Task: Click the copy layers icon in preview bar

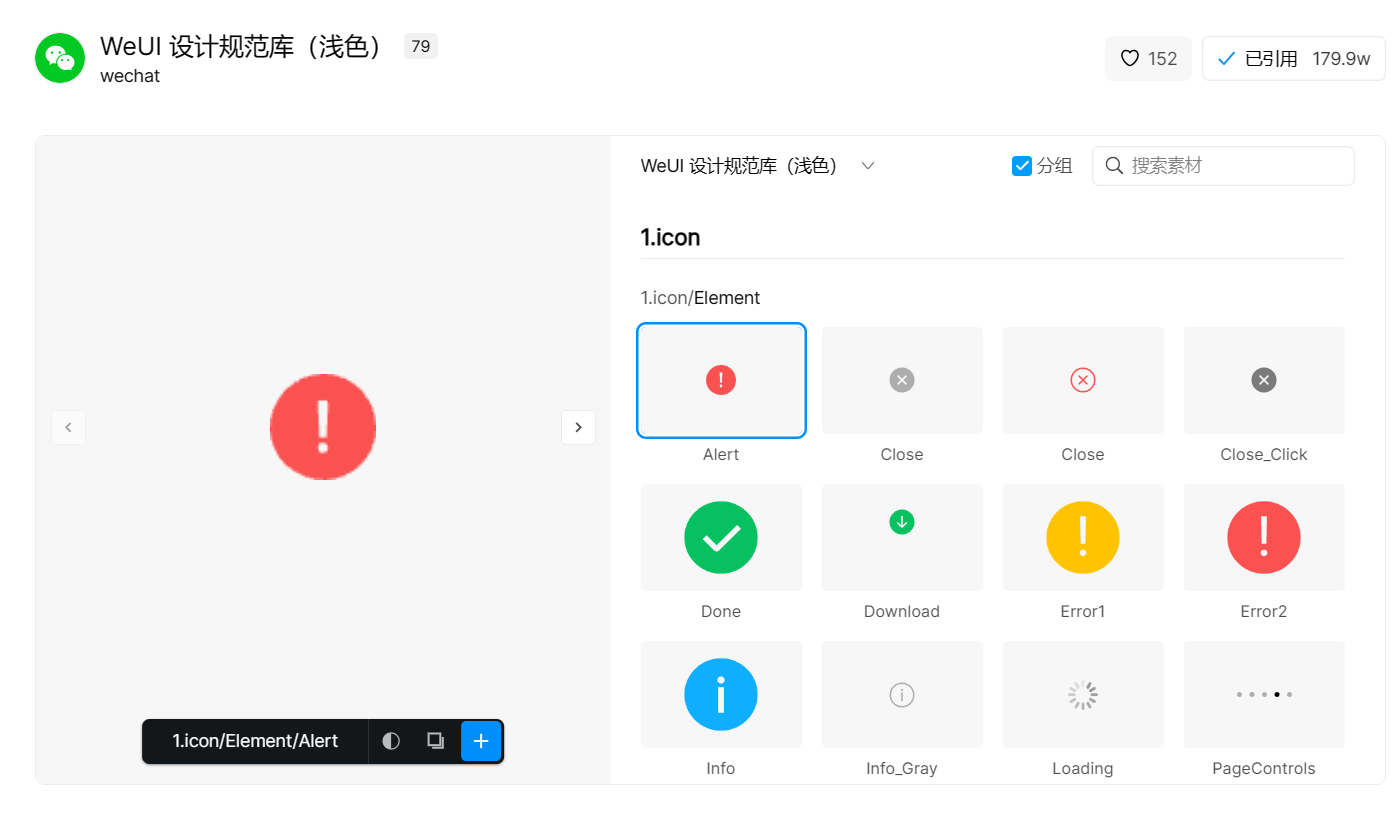Action: point(435,741)
